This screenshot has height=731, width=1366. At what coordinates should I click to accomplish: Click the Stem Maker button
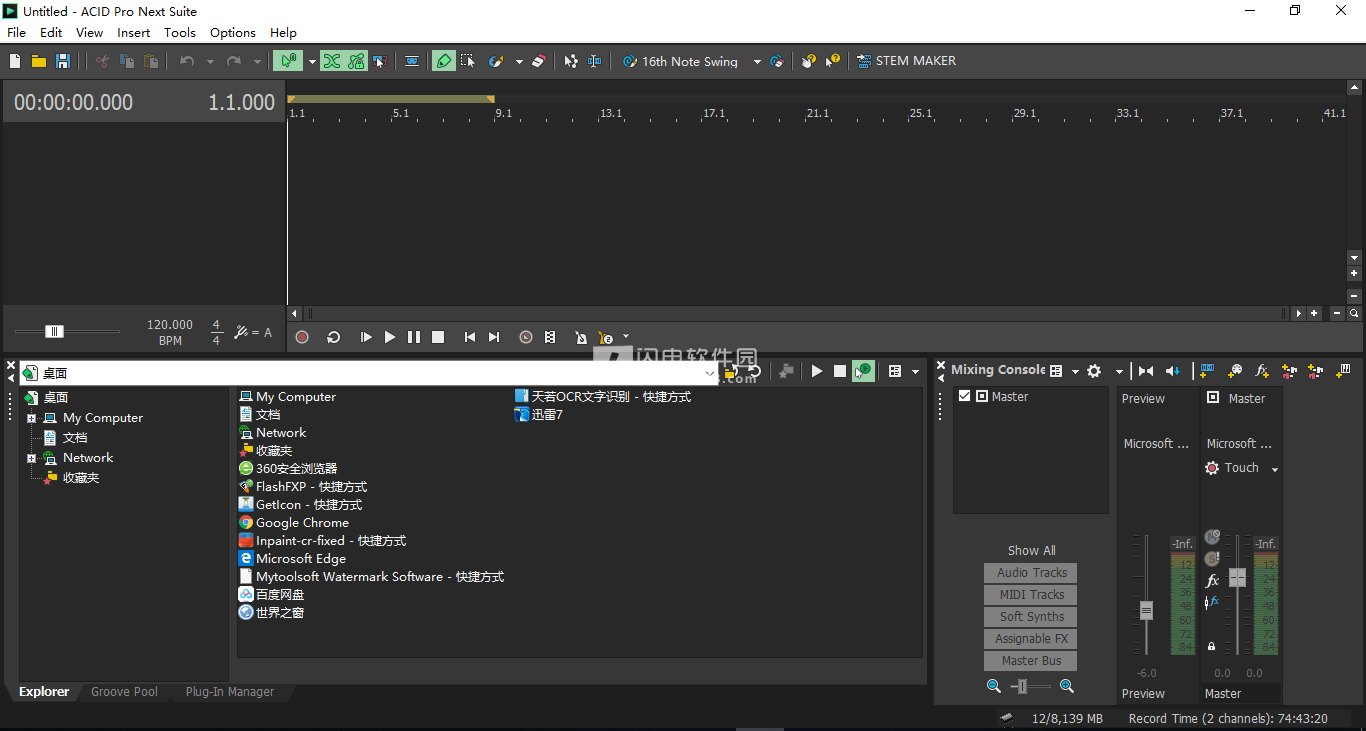[906, 61]
